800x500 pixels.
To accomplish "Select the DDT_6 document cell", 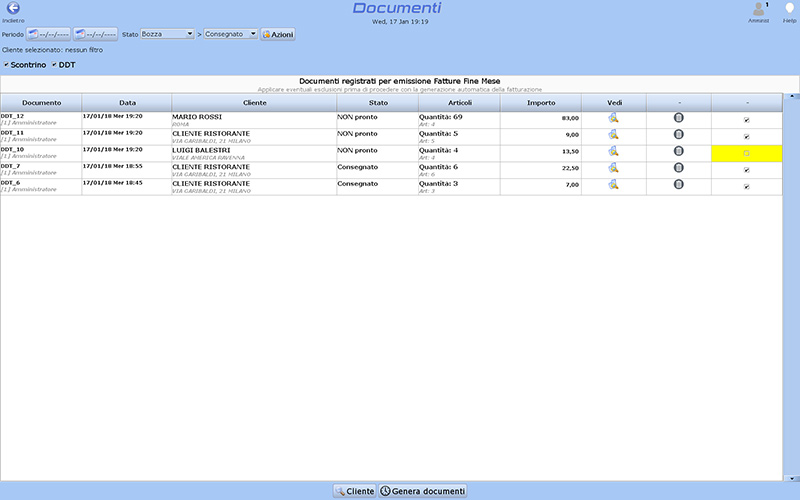I will click(x=41, y=187).
